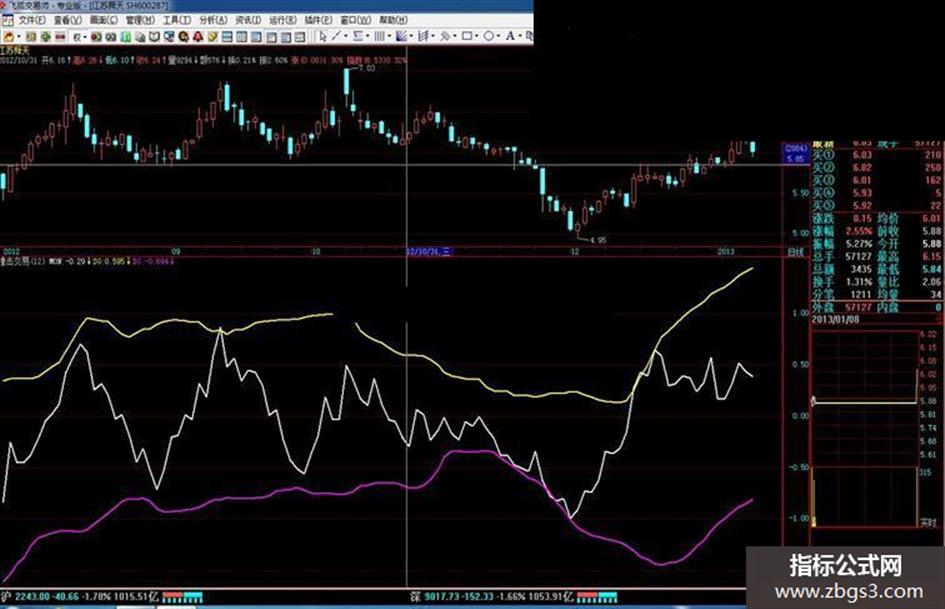Click the green plus toolbar icon
Viewport: 945px width, 609px height.
45,37
